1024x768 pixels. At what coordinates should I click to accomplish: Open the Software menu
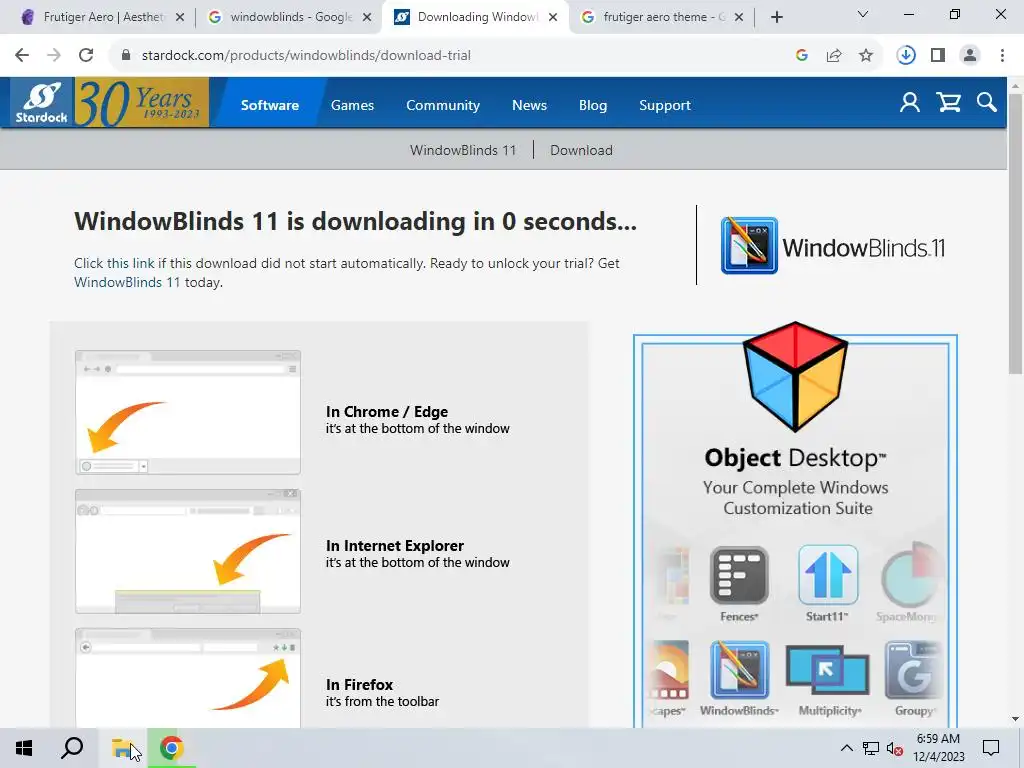click(x=270, y=105)
